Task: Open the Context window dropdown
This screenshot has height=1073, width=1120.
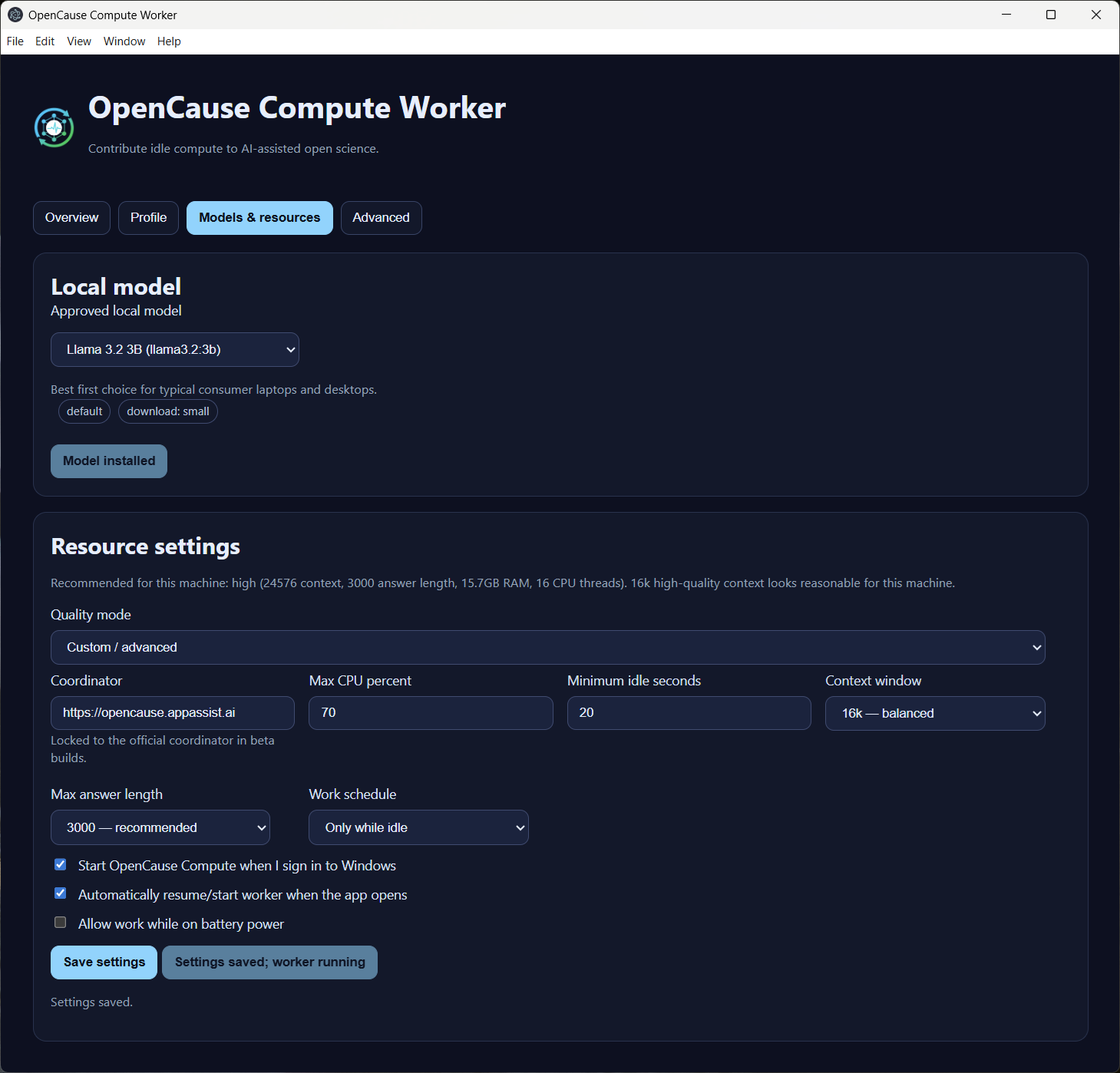Action: [935, 714]
